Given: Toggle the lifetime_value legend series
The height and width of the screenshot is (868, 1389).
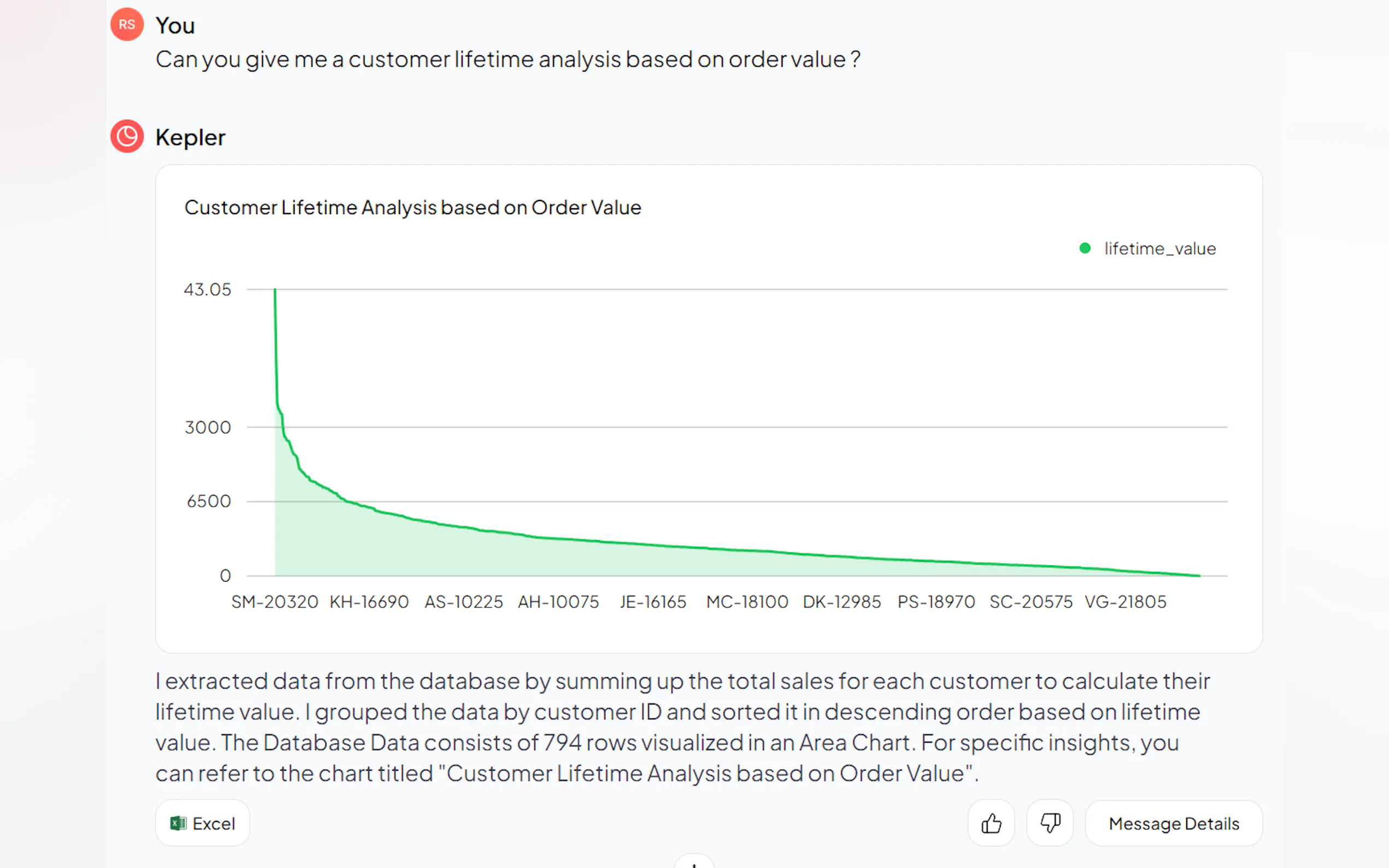Looking at the screenshot, I should pos(1159,249).
